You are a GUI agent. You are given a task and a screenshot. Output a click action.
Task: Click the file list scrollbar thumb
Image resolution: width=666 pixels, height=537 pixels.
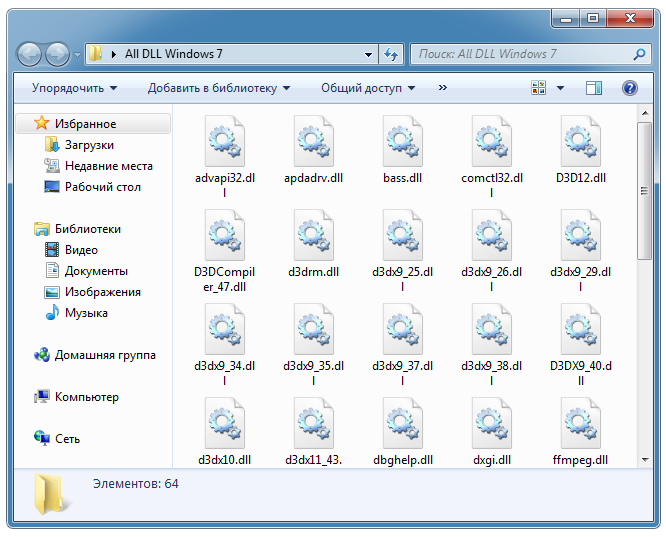pos(644,190)
